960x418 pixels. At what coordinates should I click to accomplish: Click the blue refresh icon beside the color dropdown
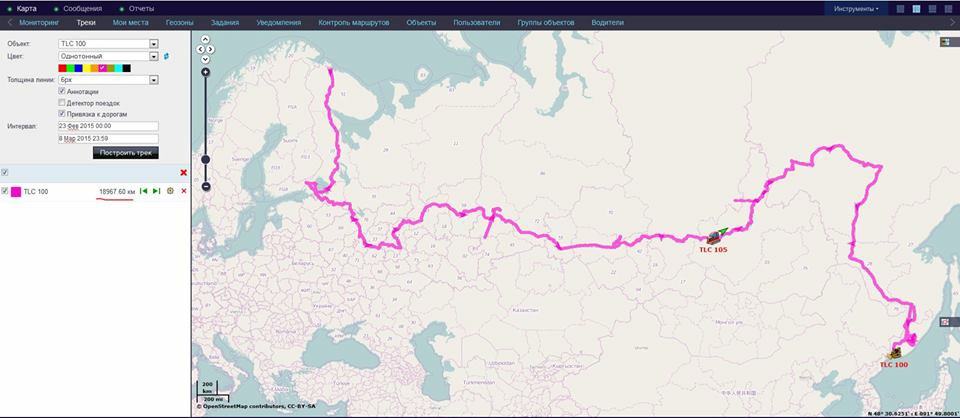pos(167,56)
